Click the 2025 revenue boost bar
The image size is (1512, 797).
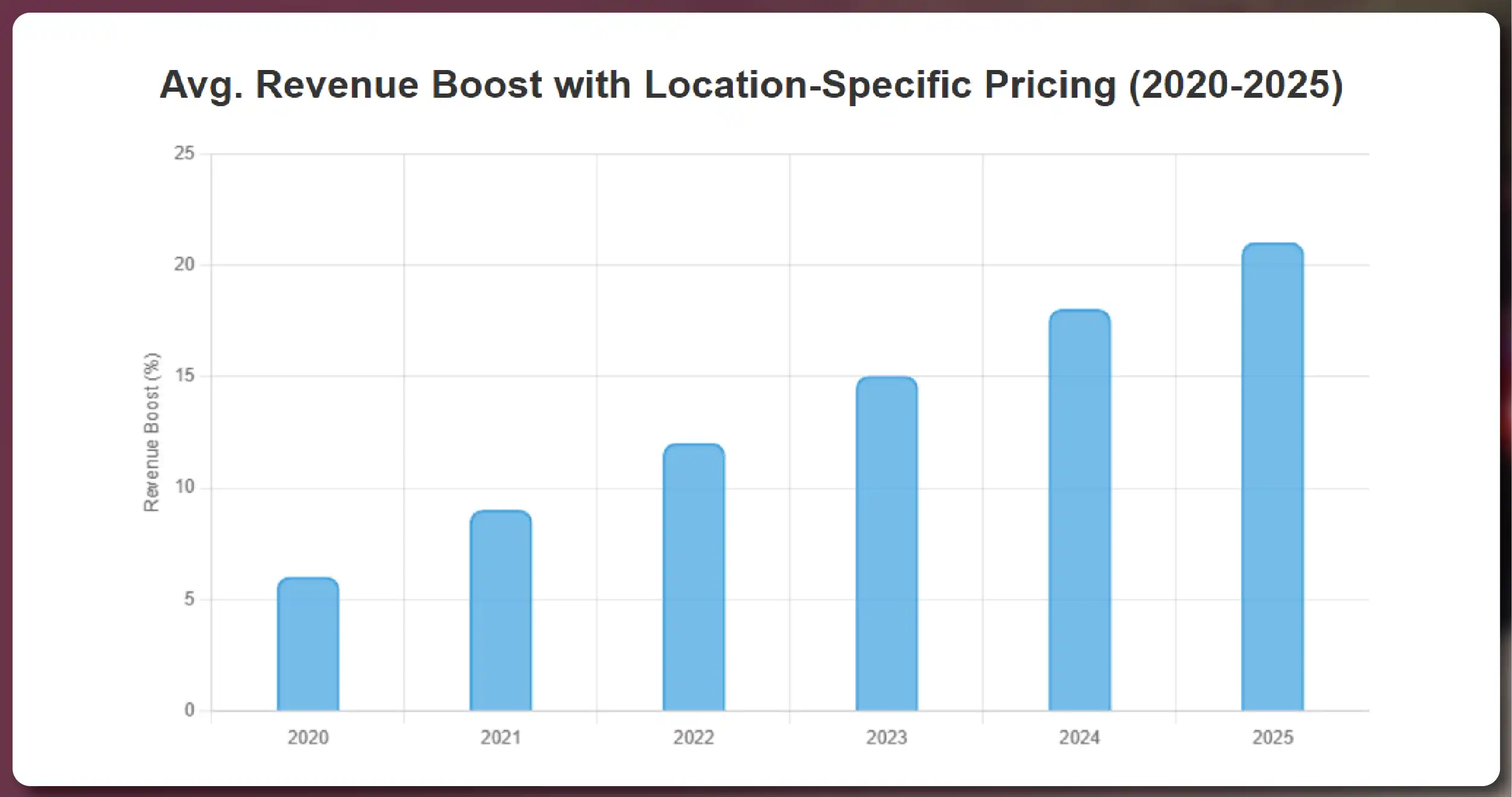(1272, 477)
